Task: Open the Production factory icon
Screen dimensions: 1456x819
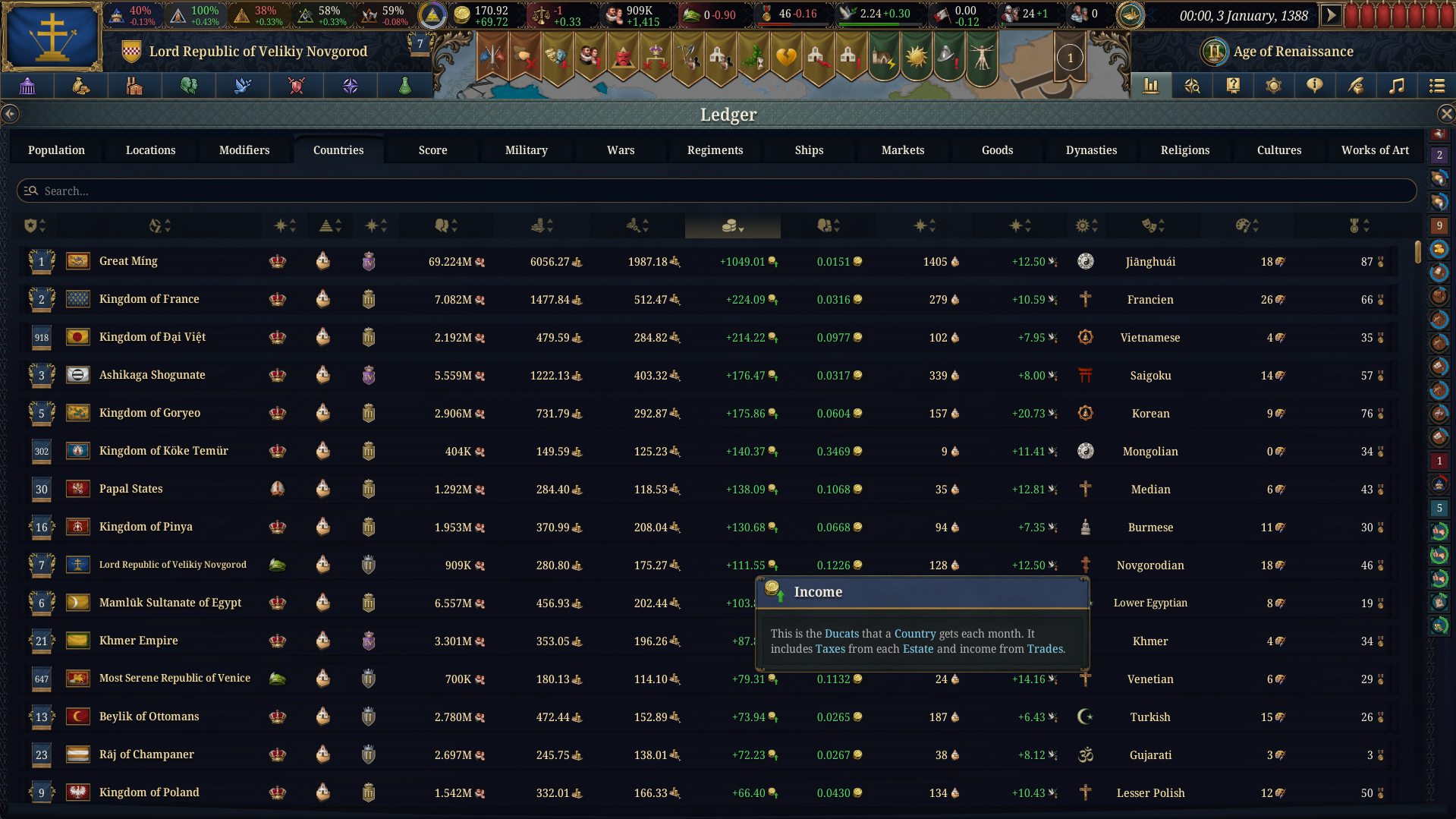Action: (x=135, y=86)
